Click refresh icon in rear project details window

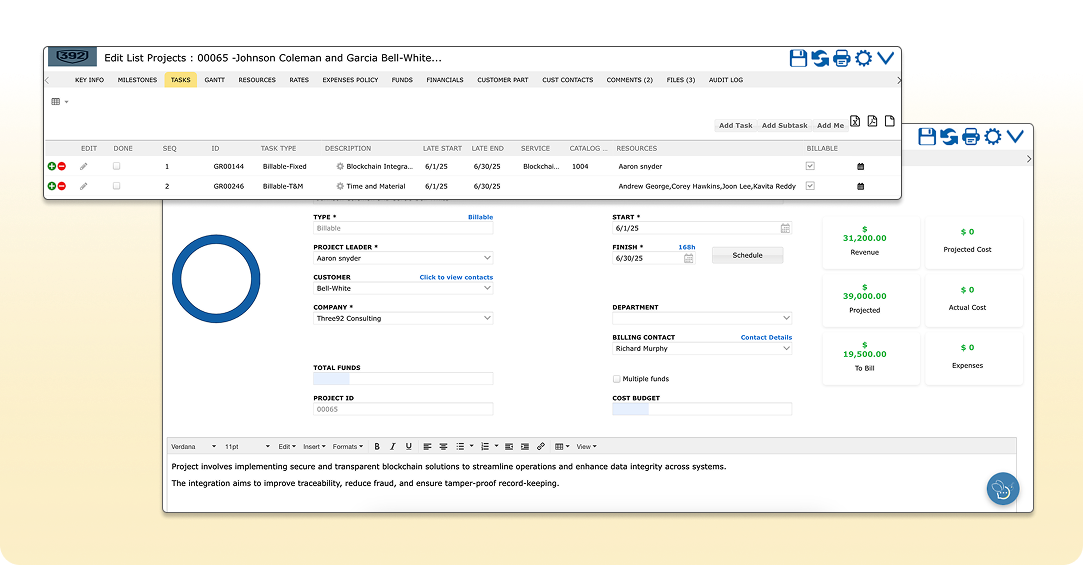949,137
